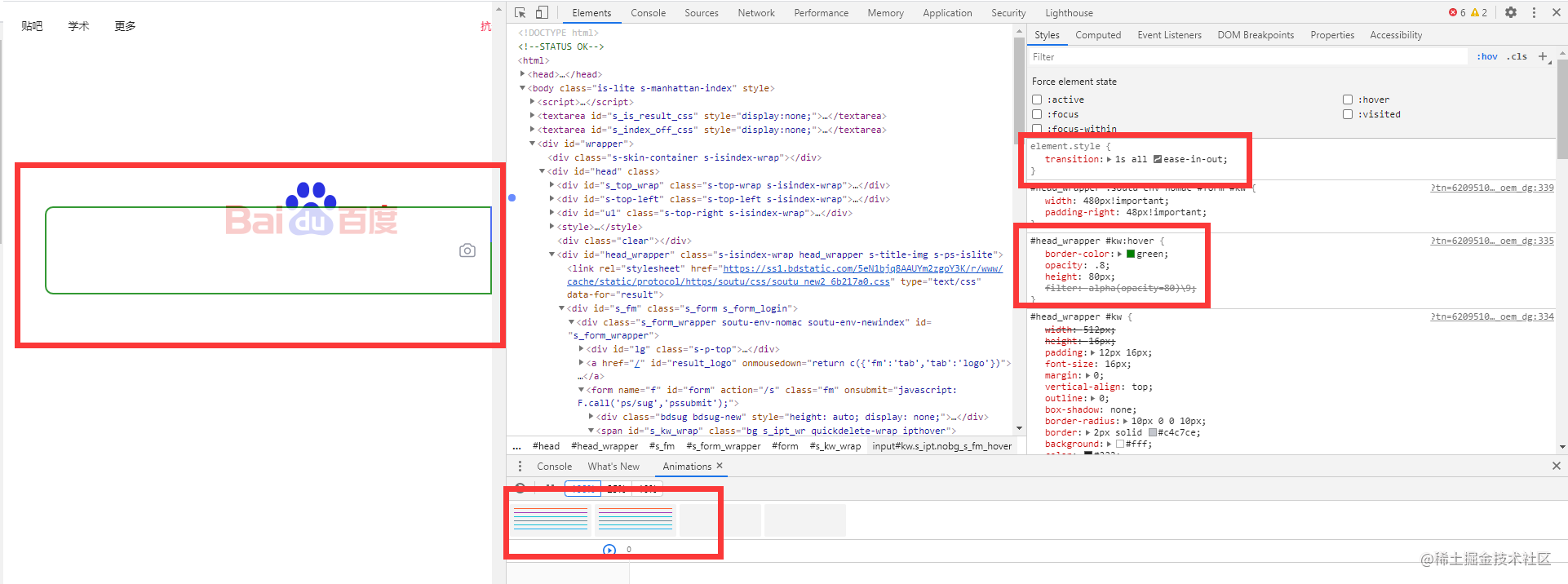Click the new style rule plus icon
This screenshot has width=1568, height=584.
pyautogui.click(x=1543, y=56)
